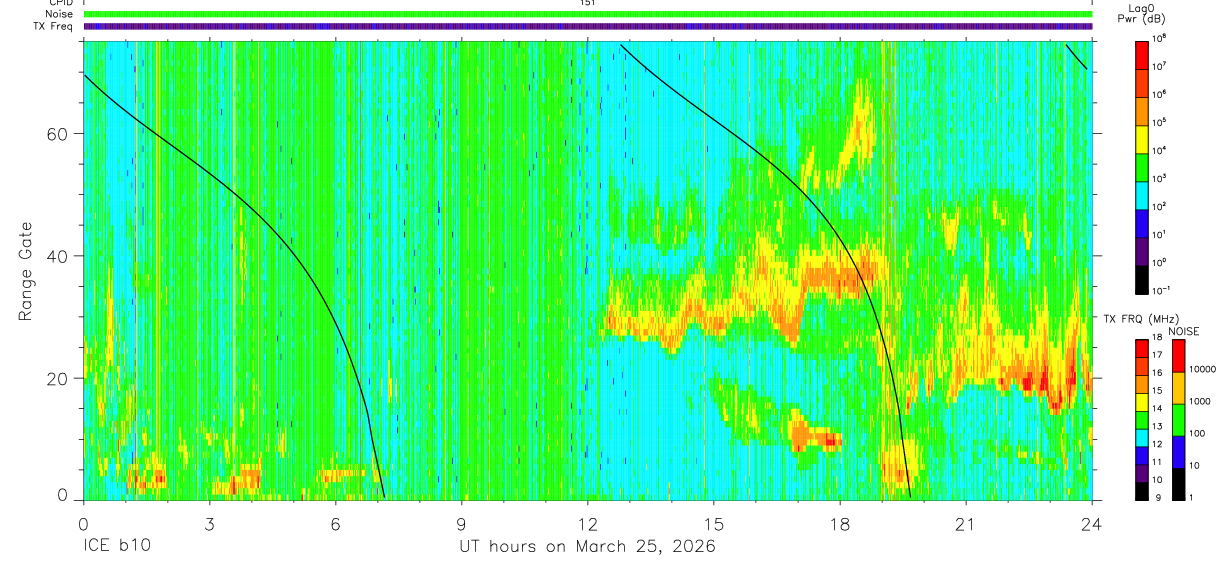Click the 'TX FRQ (MHz)' title
The width and height of the screenshot is (1228, 567).
coord(1141,319)
